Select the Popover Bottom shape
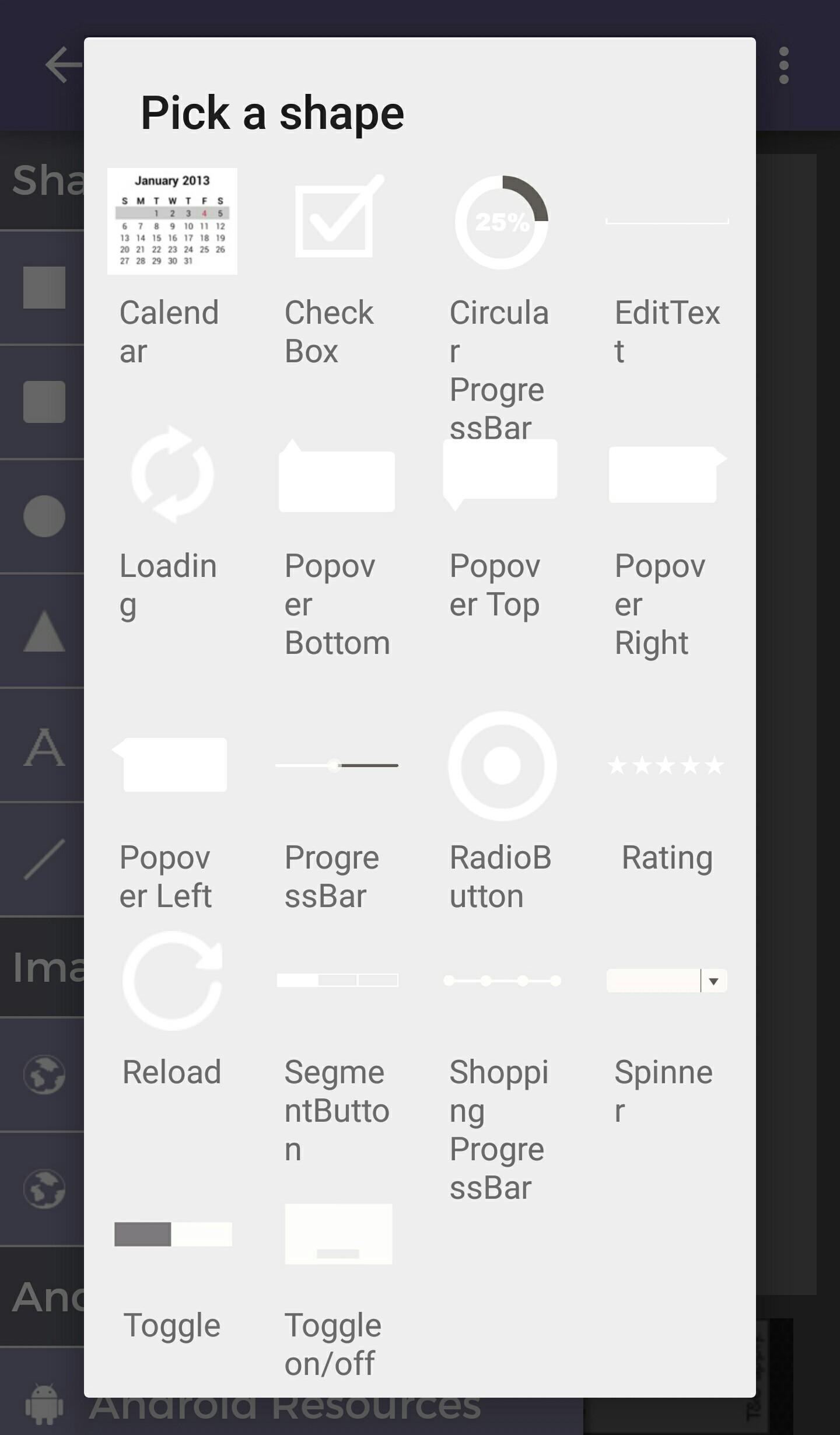 [337, 477]
